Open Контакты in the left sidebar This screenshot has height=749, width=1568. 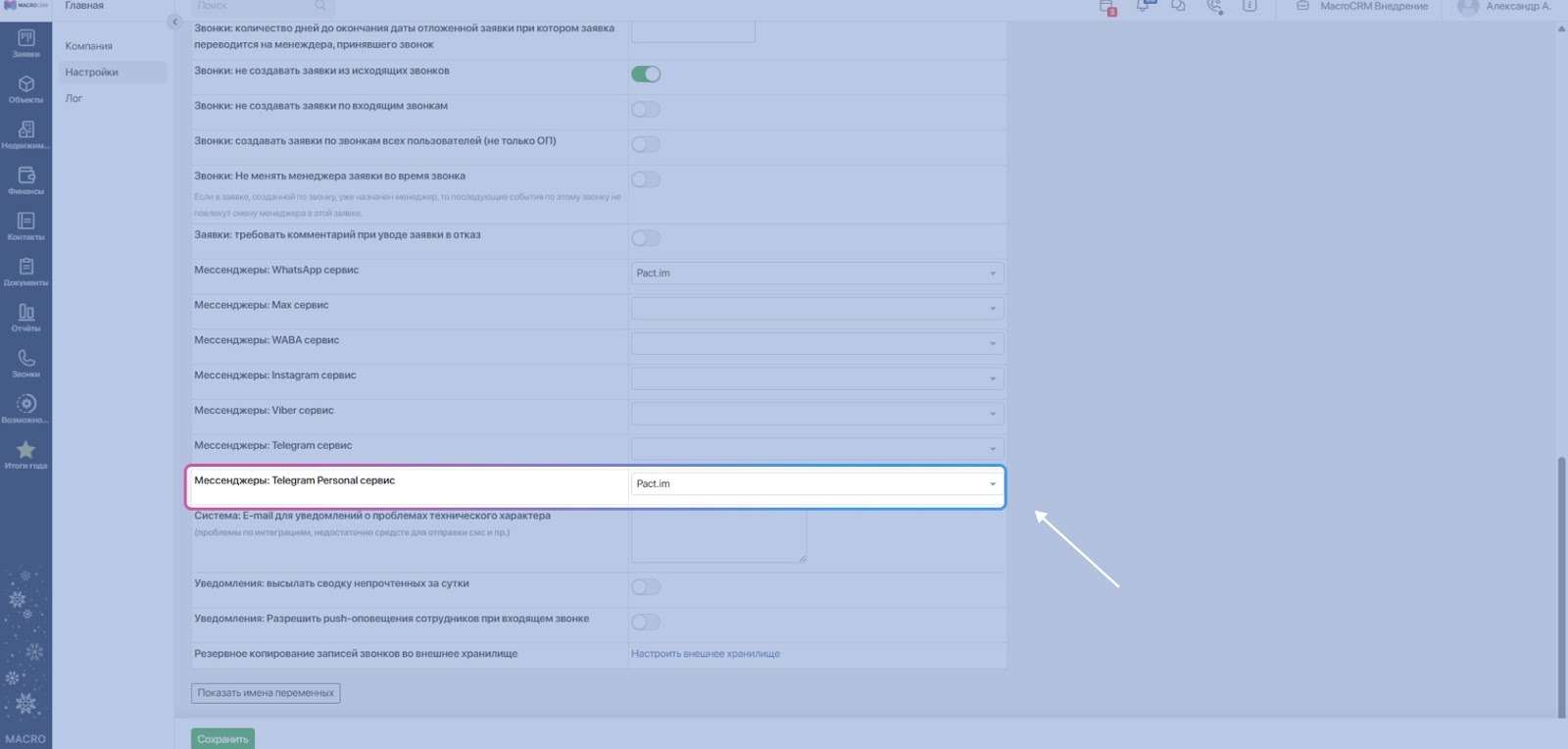(x=25, y=226)
